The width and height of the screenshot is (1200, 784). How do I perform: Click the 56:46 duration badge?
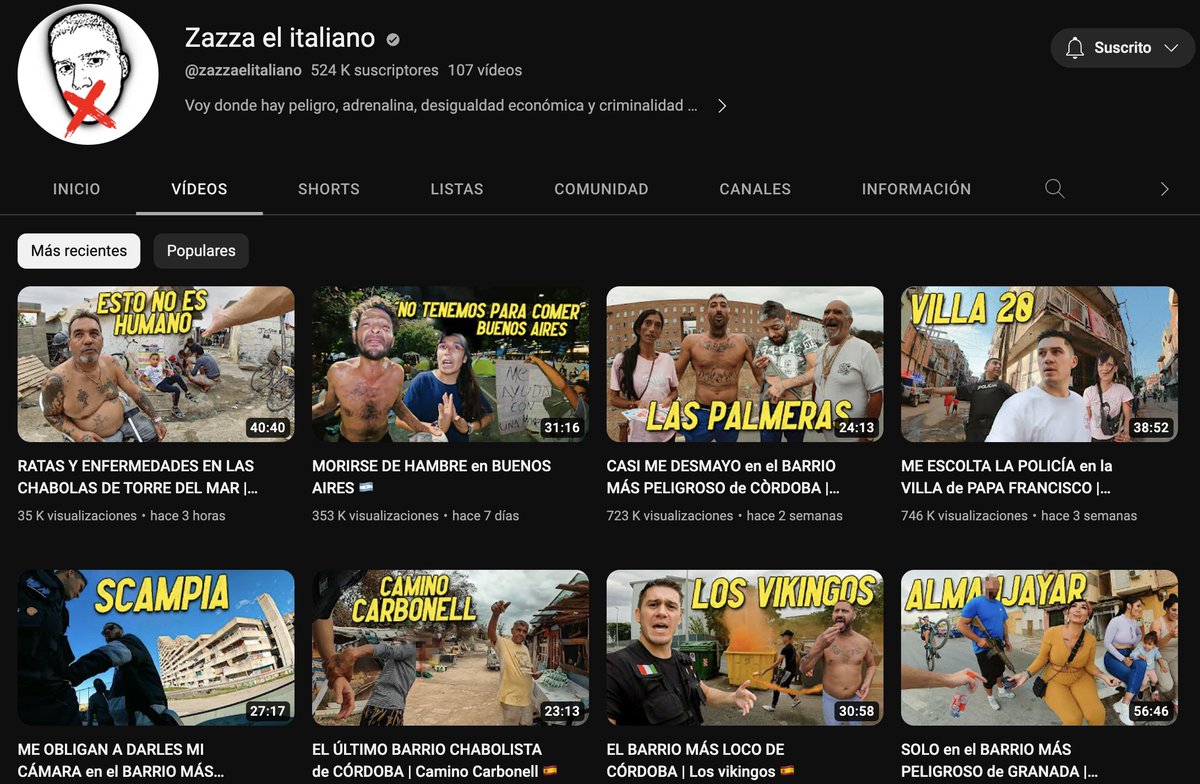[1150, 711]
